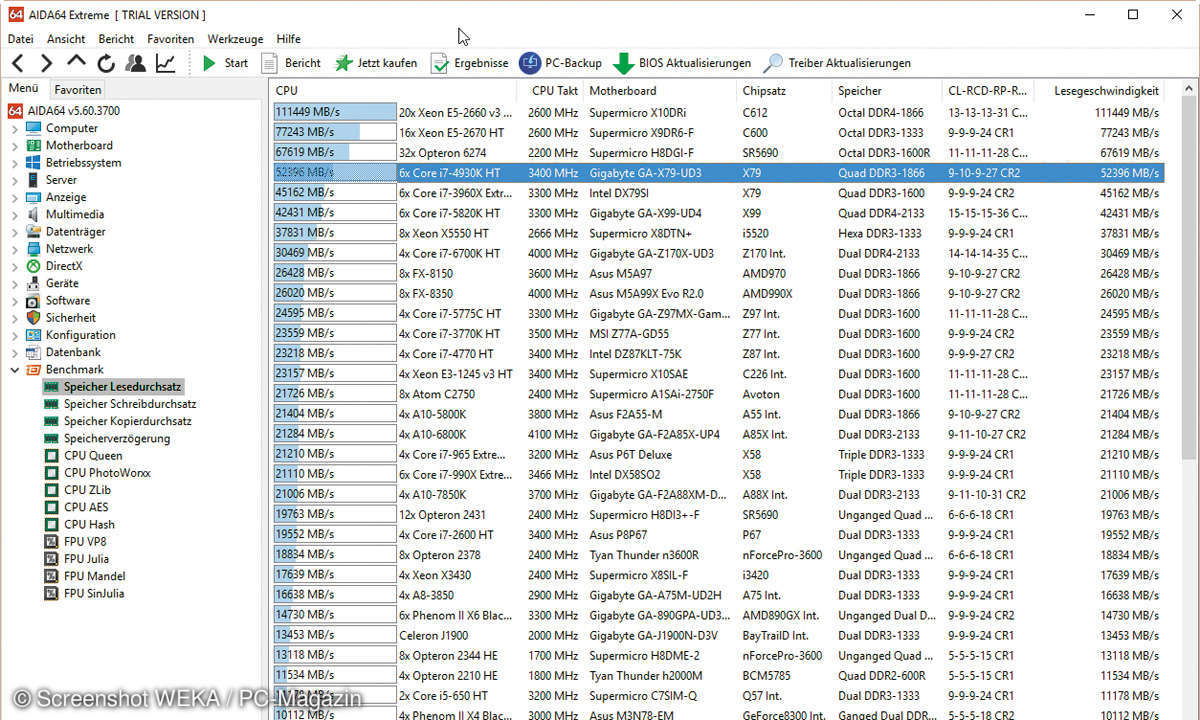Open the Ansicht menu
Viewport: 1200px width, 720px height.
(x=66, y=39)
